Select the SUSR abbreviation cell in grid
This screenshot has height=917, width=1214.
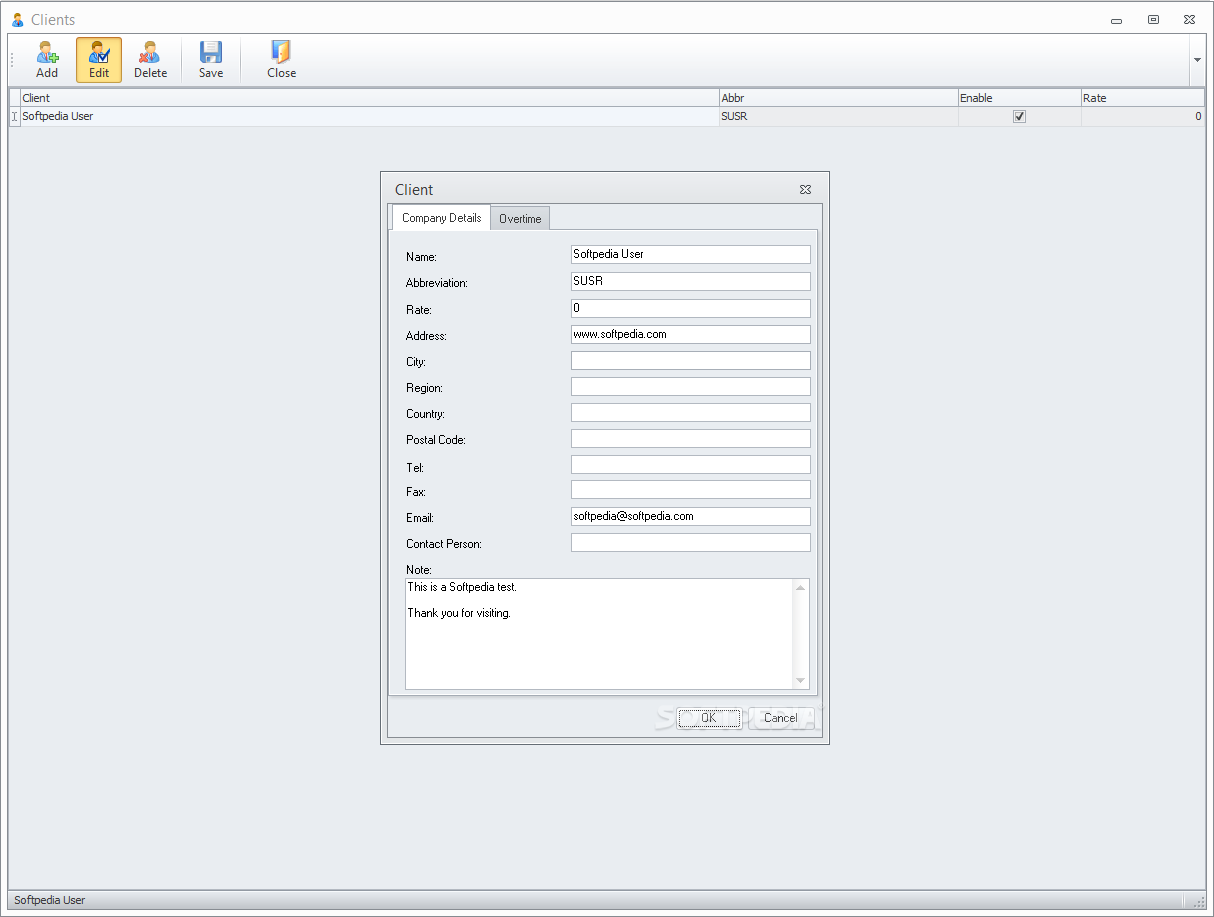point(838,116)
